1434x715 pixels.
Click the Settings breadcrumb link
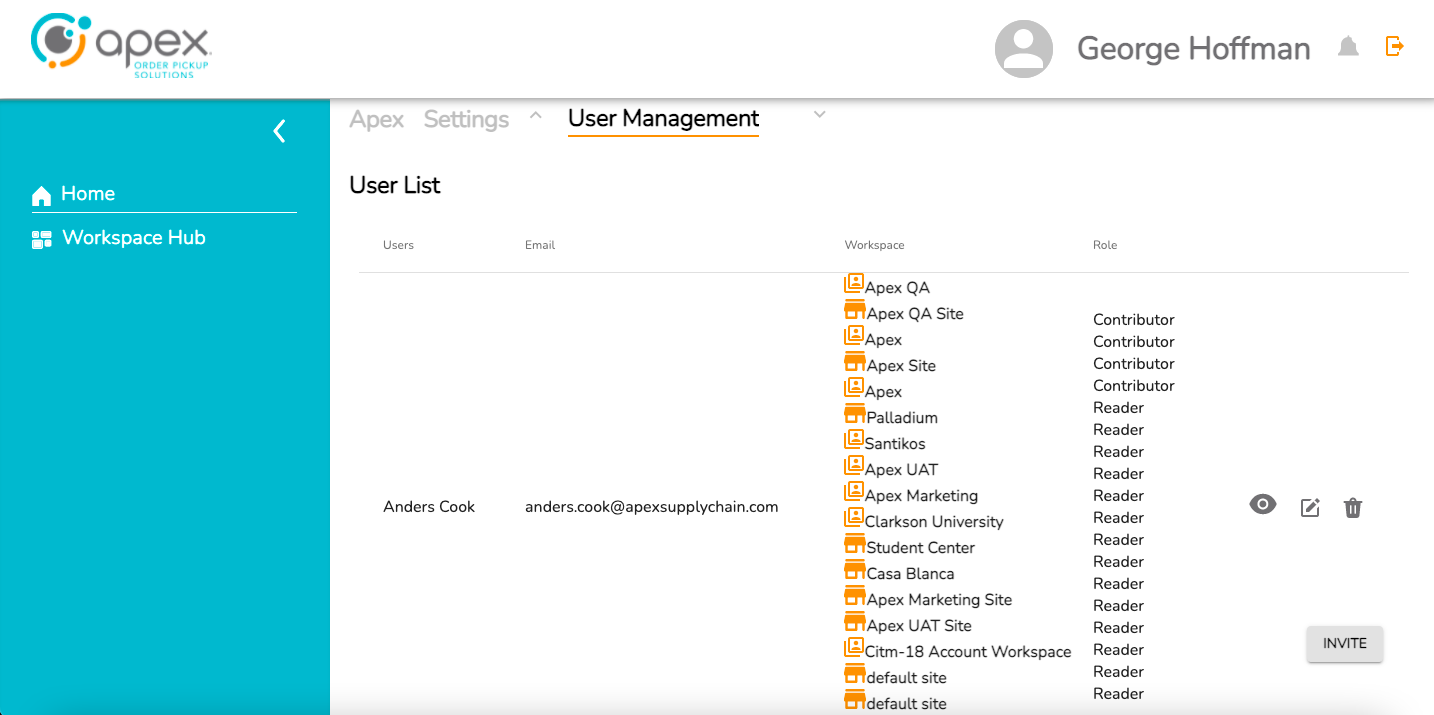pyautogui.click(x=466, y=120)
